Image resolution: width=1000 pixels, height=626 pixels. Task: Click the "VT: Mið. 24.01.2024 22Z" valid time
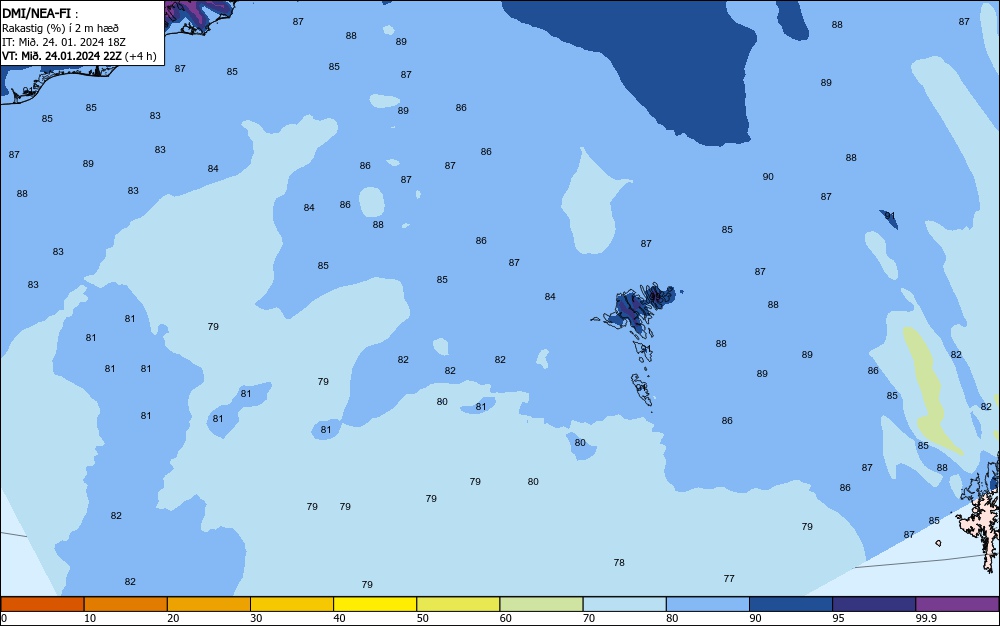point(62,56)
